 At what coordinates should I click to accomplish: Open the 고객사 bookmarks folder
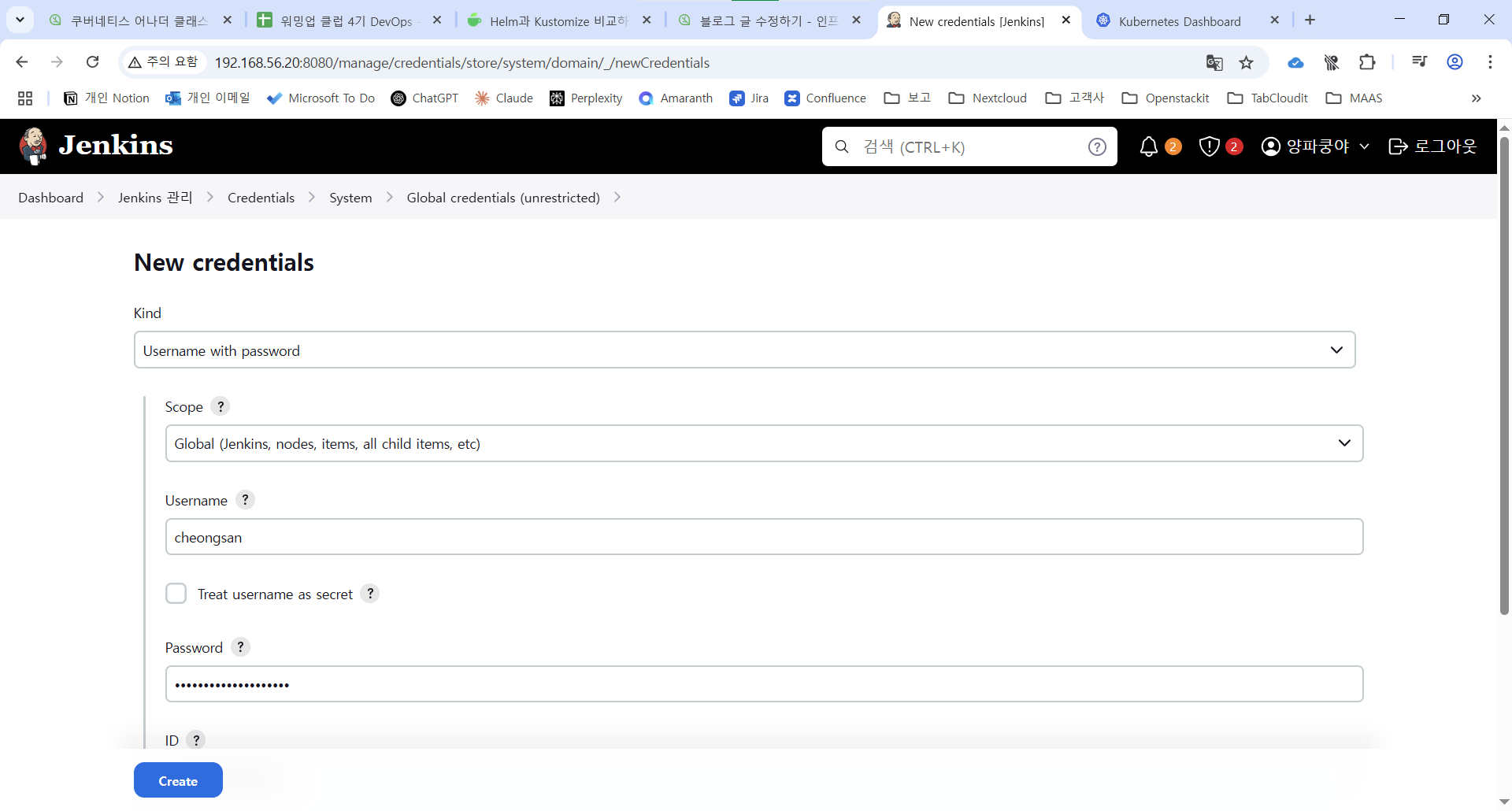pyautogui.click(x=1075, y=98)
